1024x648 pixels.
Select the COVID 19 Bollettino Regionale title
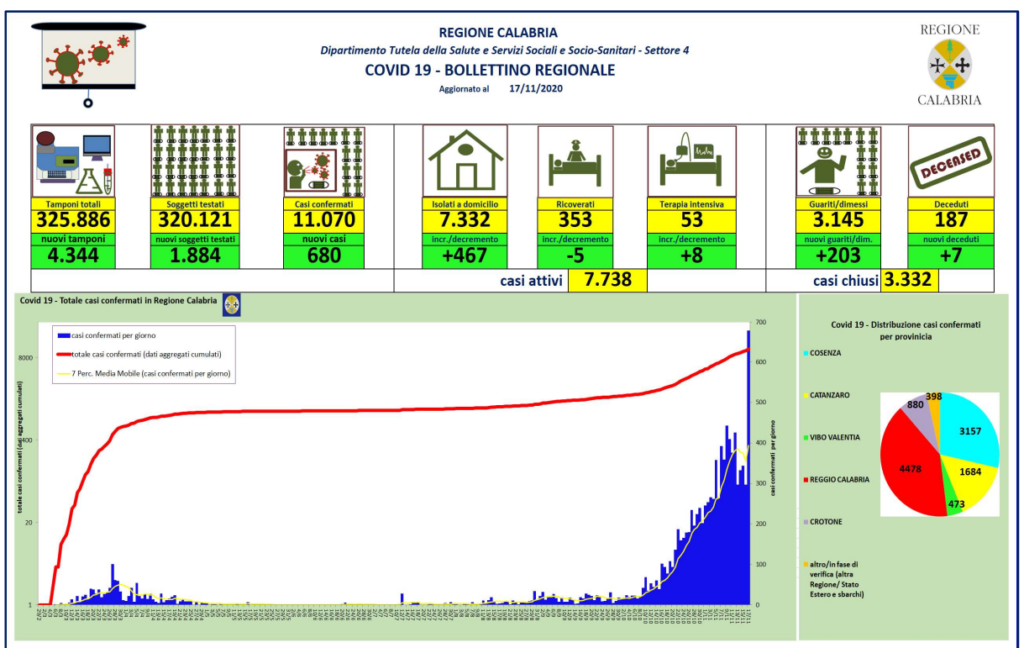coord(490,70)
